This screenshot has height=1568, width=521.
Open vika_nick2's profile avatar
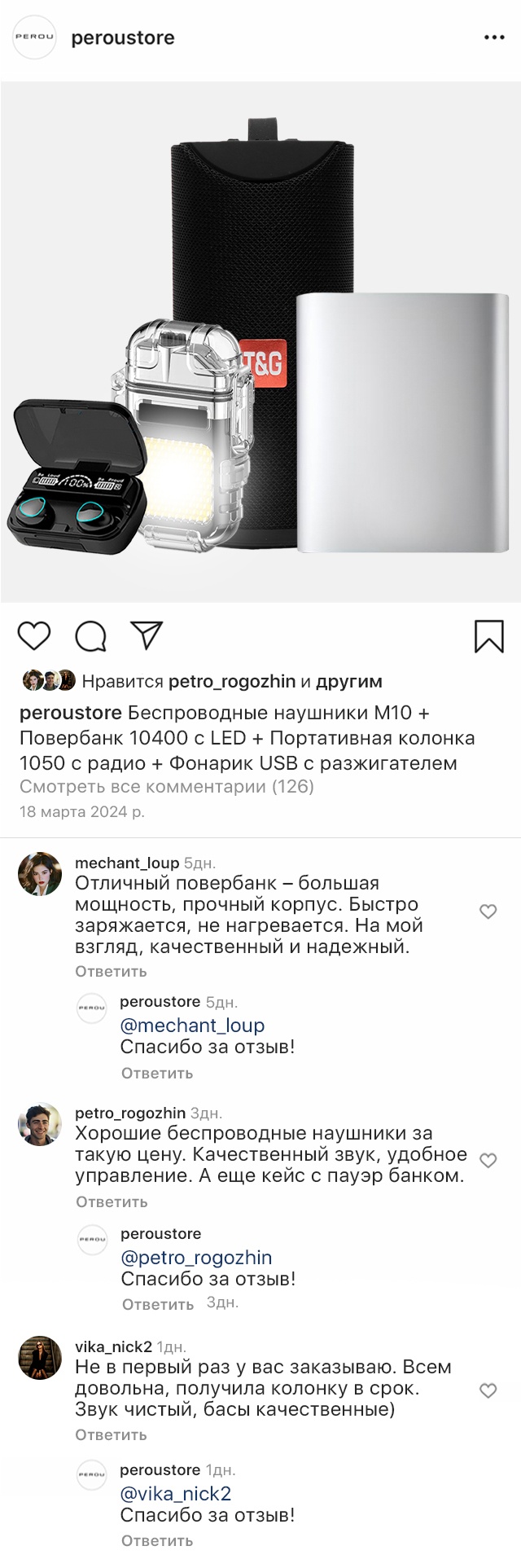pos(40,1358)
